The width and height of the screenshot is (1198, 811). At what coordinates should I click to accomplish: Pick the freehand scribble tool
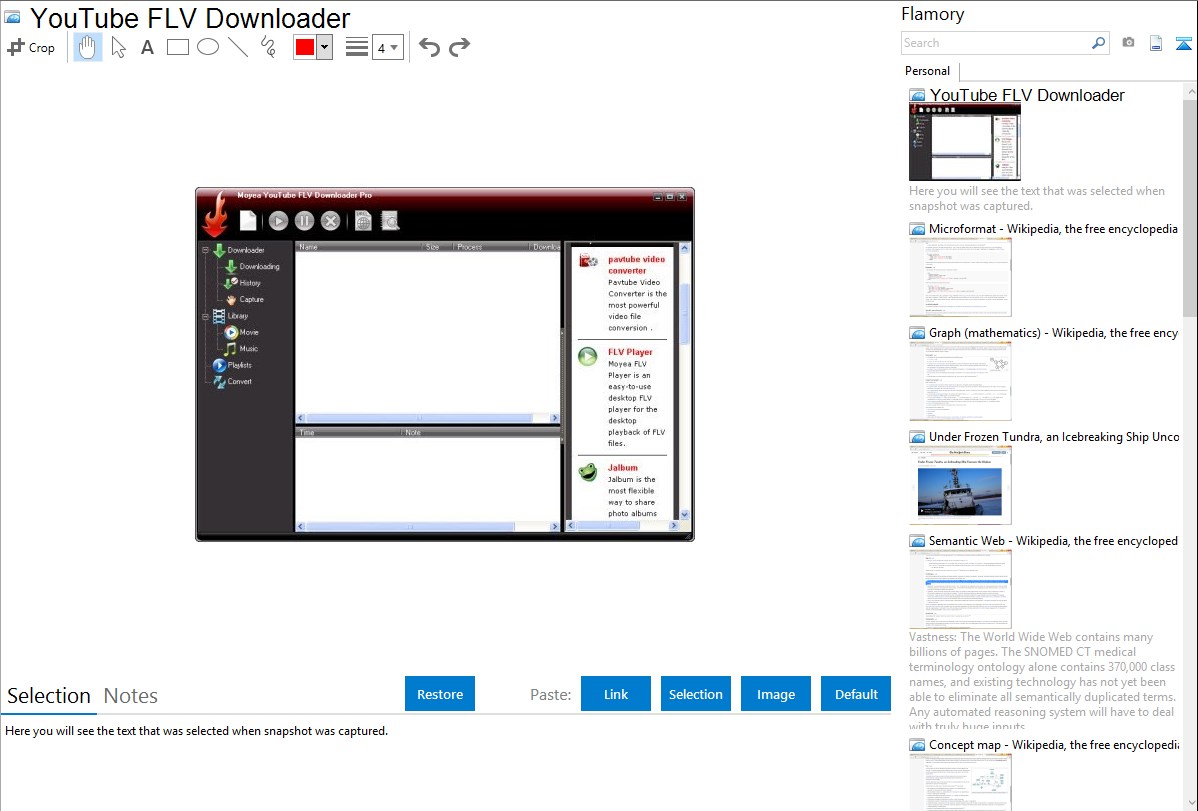click(268, 47)
